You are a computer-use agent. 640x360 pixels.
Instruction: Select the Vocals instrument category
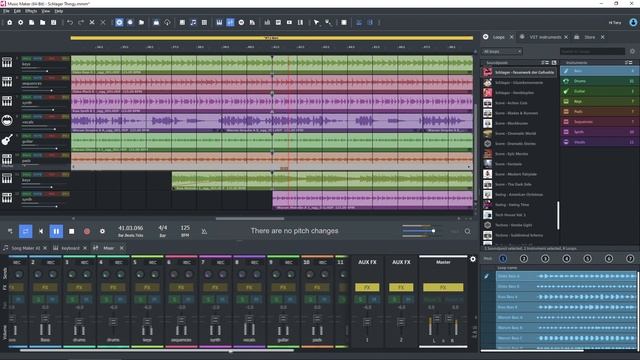tap(599, 142)
